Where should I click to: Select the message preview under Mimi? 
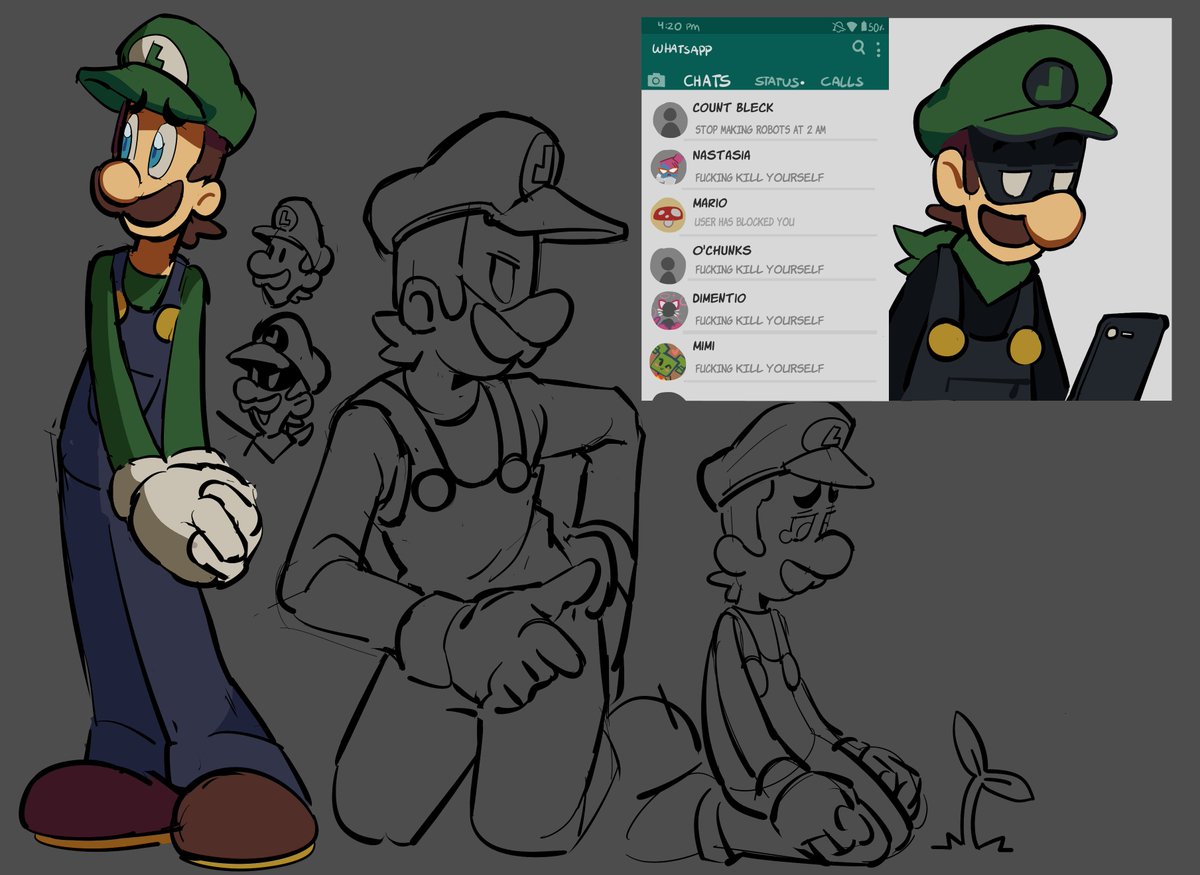(x=760, y=368)
